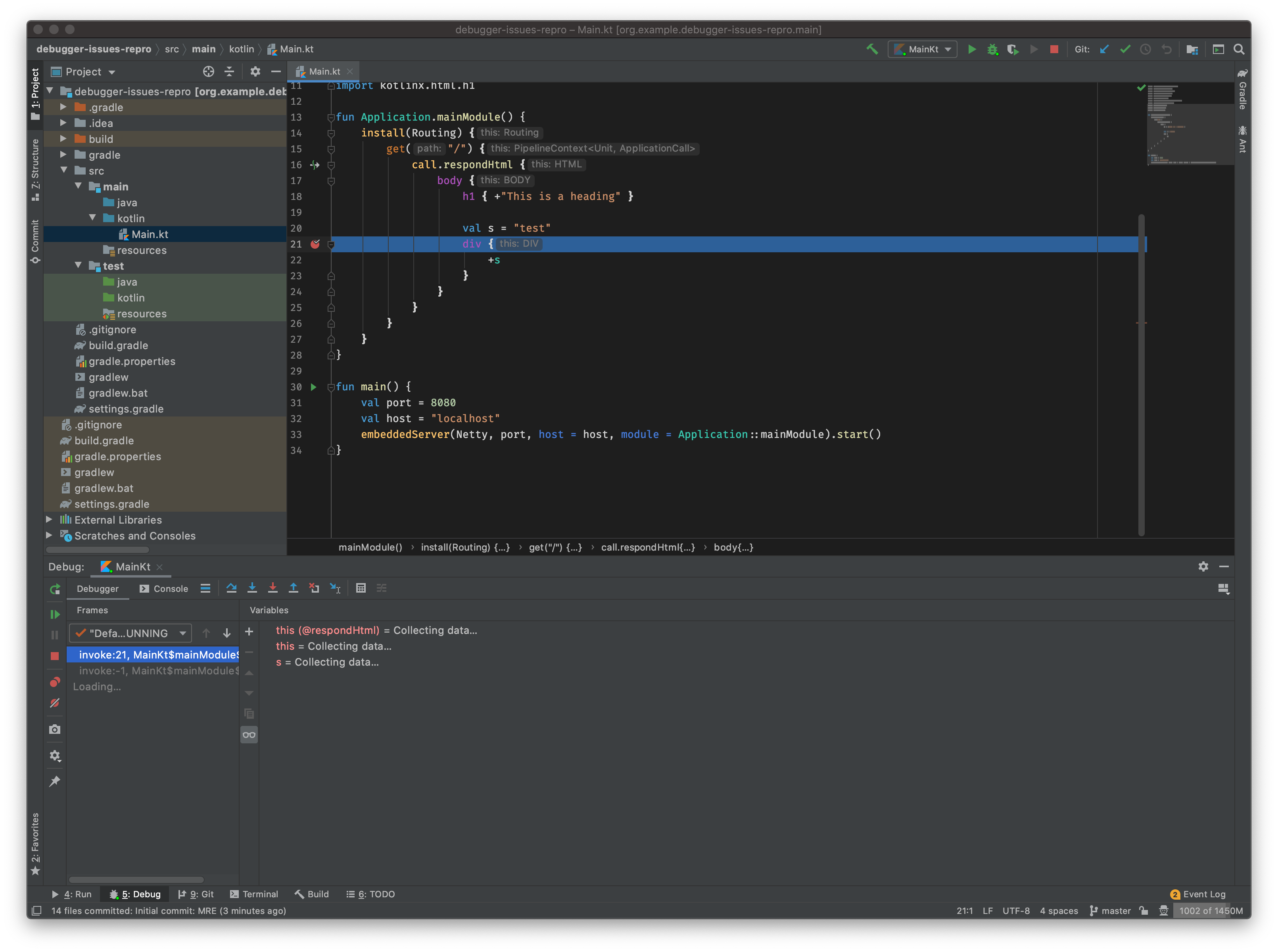Open the Event Log
The height and width of the screenshot is (952, 1278).
pos(1204,894)
